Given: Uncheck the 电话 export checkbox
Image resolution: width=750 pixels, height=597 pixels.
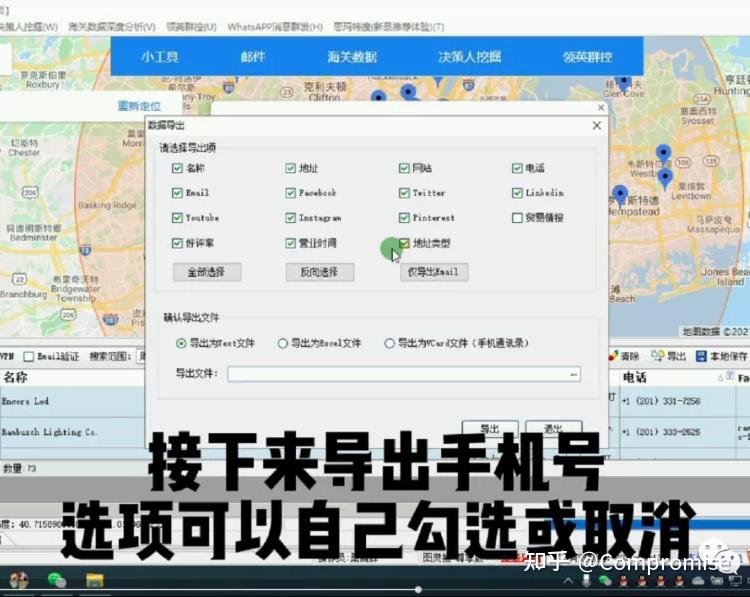Looking at the screenshot, I should click(x=517, y=168).
